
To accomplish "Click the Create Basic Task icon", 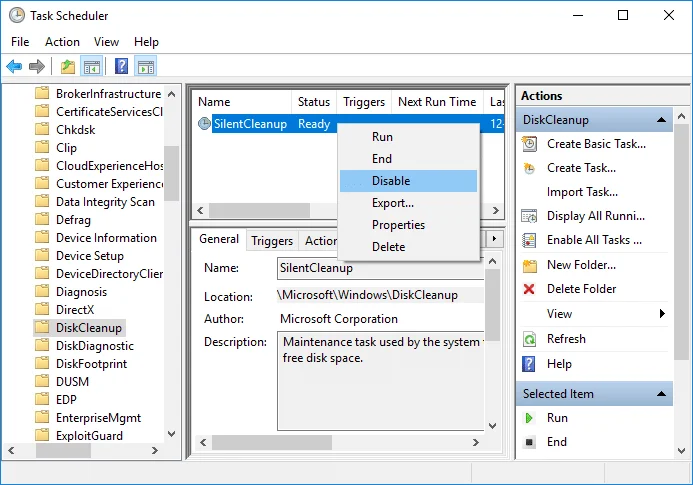I will click(529, 144).
